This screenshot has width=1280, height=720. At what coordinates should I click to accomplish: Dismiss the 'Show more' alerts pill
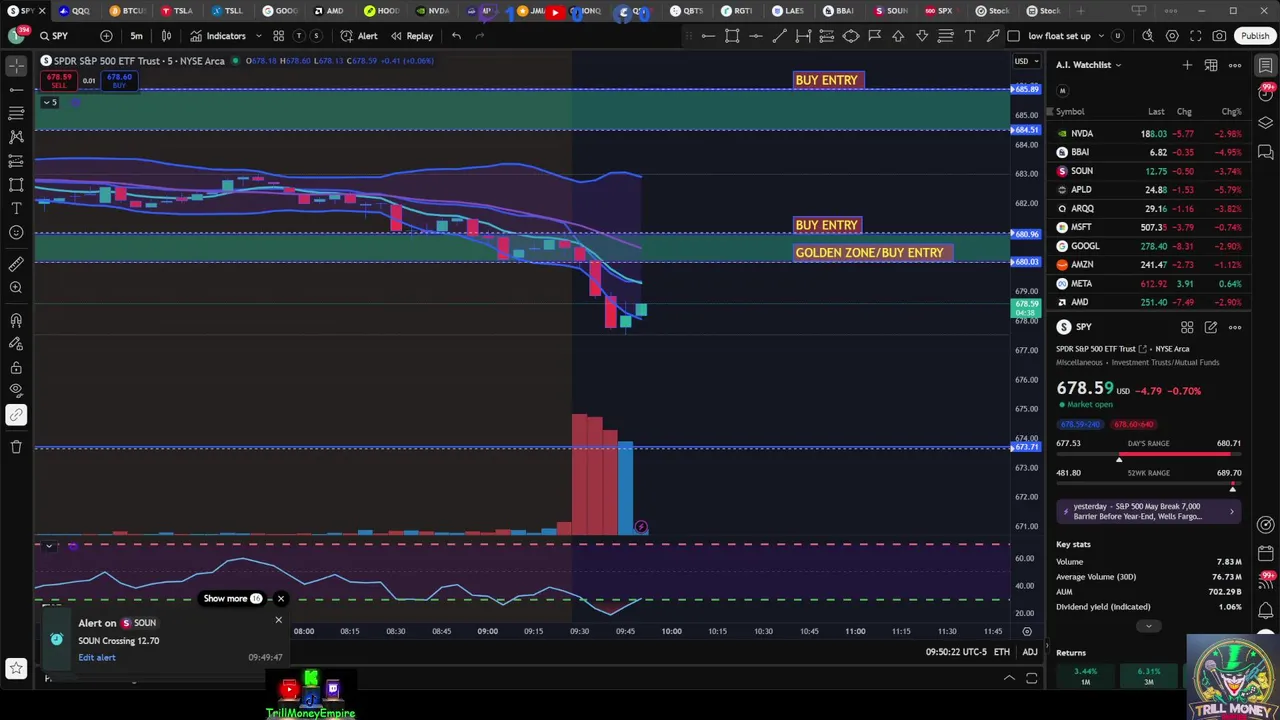pos(280,599)
